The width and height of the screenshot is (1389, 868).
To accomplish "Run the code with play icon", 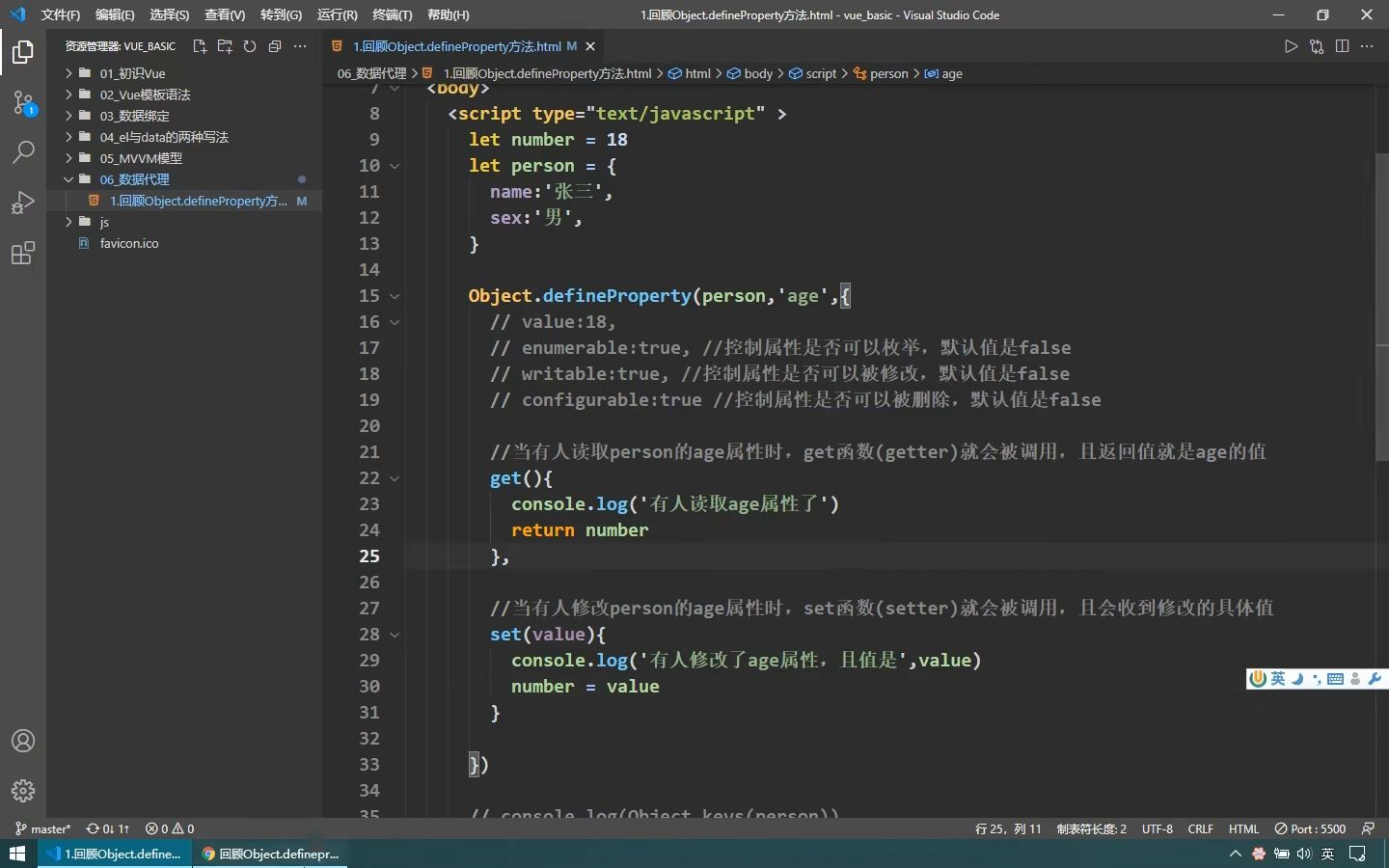I will [1291, 46].
